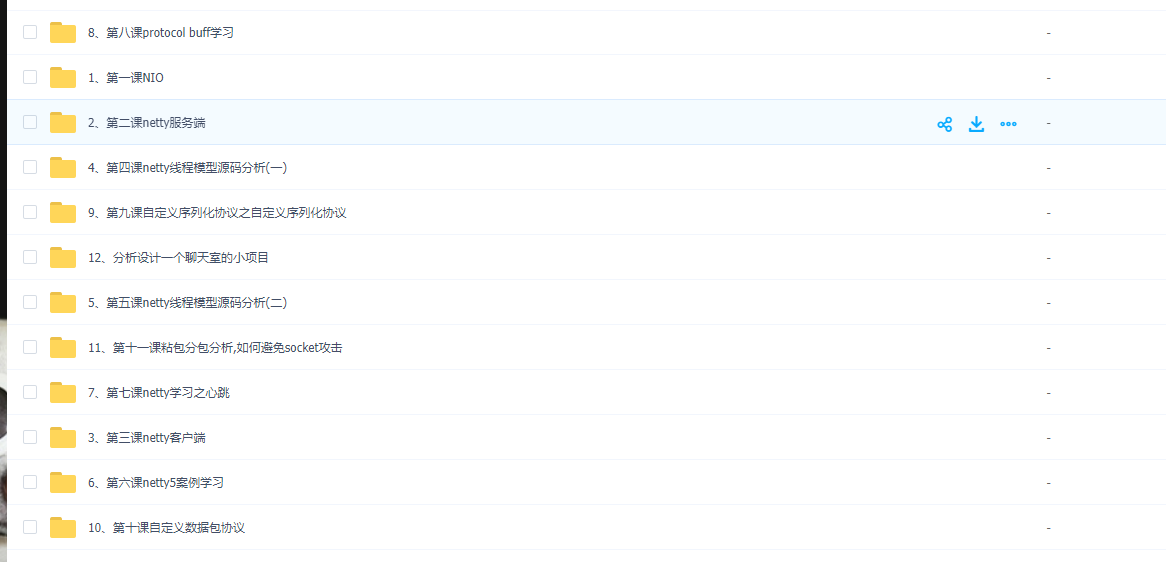Check the box beside 第十一课粘包分包分析
This screenshot has height=562, width=1166.
(x=30, y=346)
